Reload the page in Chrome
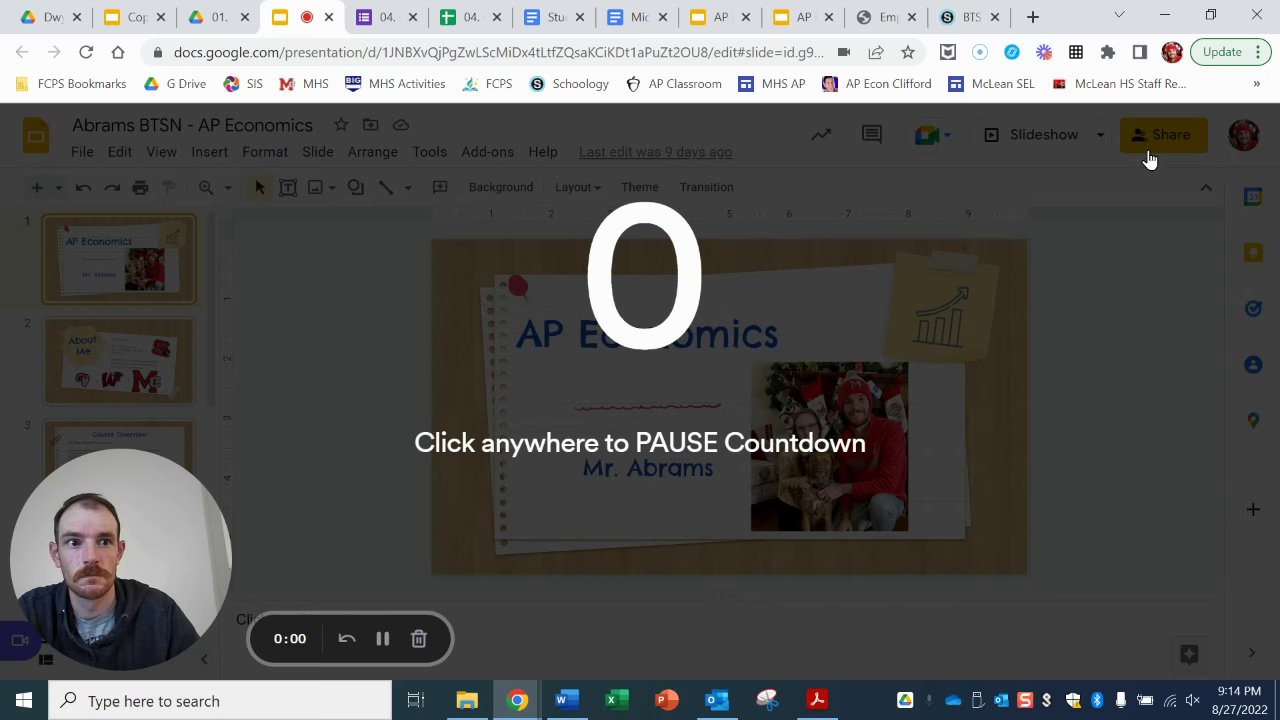 (86, 52)
